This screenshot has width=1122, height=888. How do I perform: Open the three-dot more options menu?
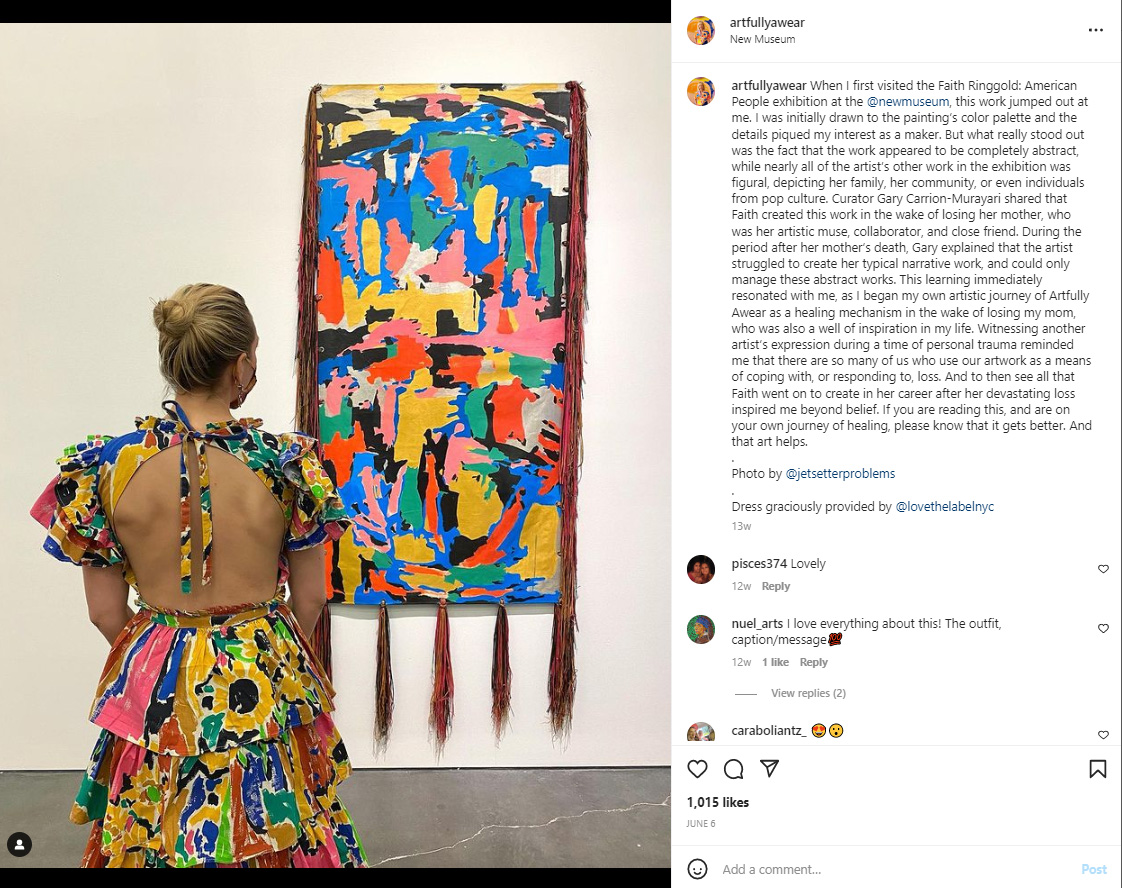pos(1096,30)
